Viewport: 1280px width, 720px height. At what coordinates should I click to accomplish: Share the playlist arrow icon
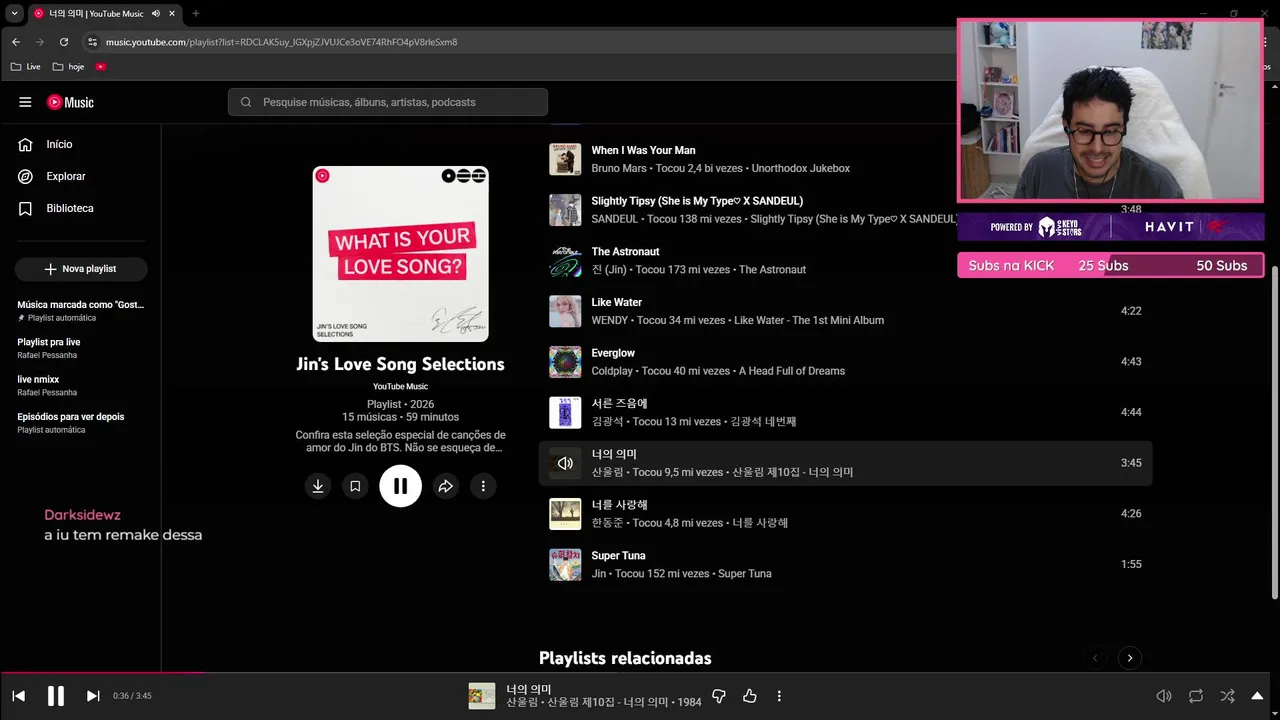446,486
